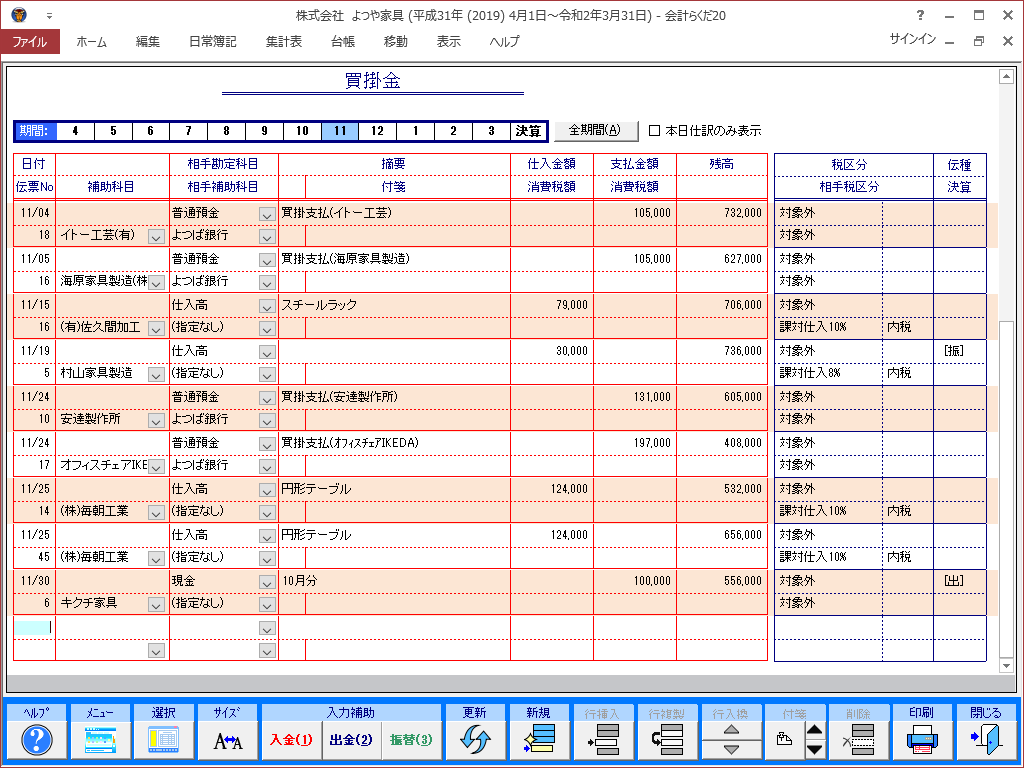Select month 4 in period bar

pyautogui.click(x=75, y=131)
